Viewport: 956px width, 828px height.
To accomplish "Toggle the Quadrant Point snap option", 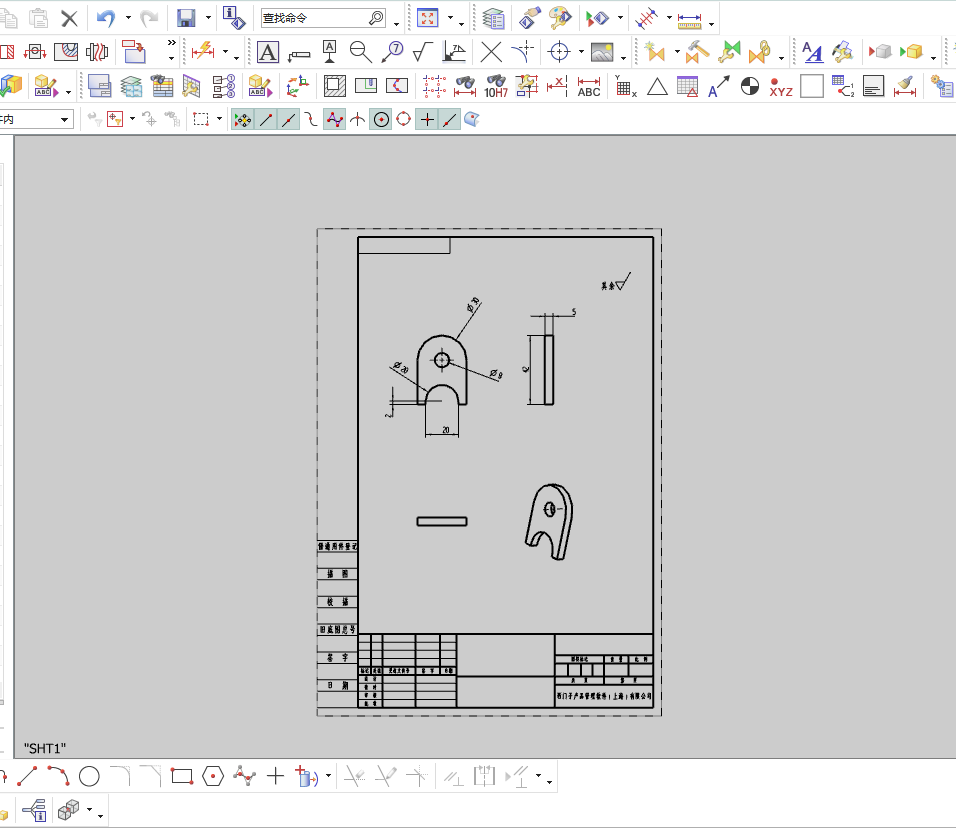I will (404, 120).
